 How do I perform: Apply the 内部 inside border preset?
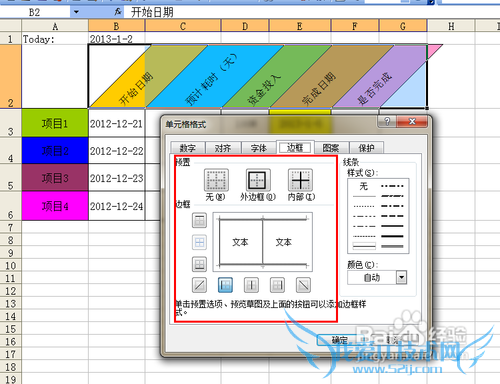(x=300, y=180)
